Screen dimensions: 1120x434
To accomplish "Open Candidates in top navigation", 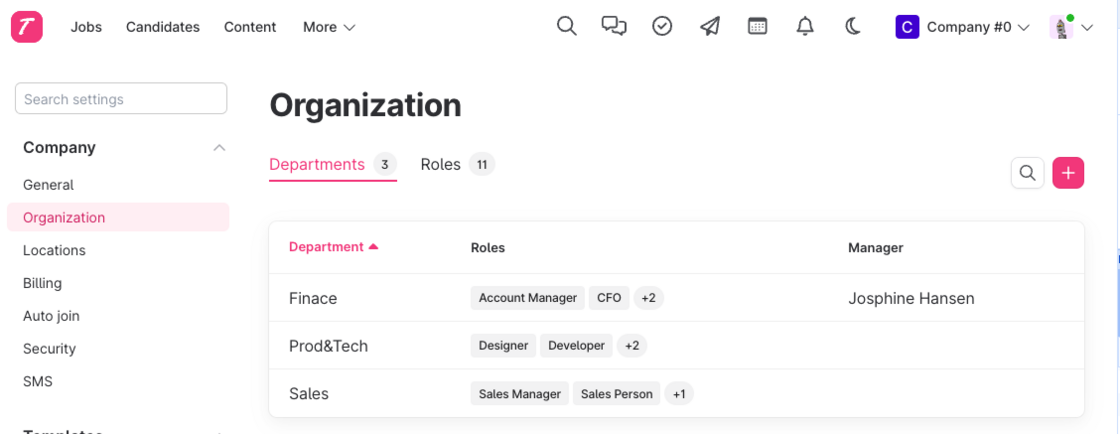I will point(163,27).
